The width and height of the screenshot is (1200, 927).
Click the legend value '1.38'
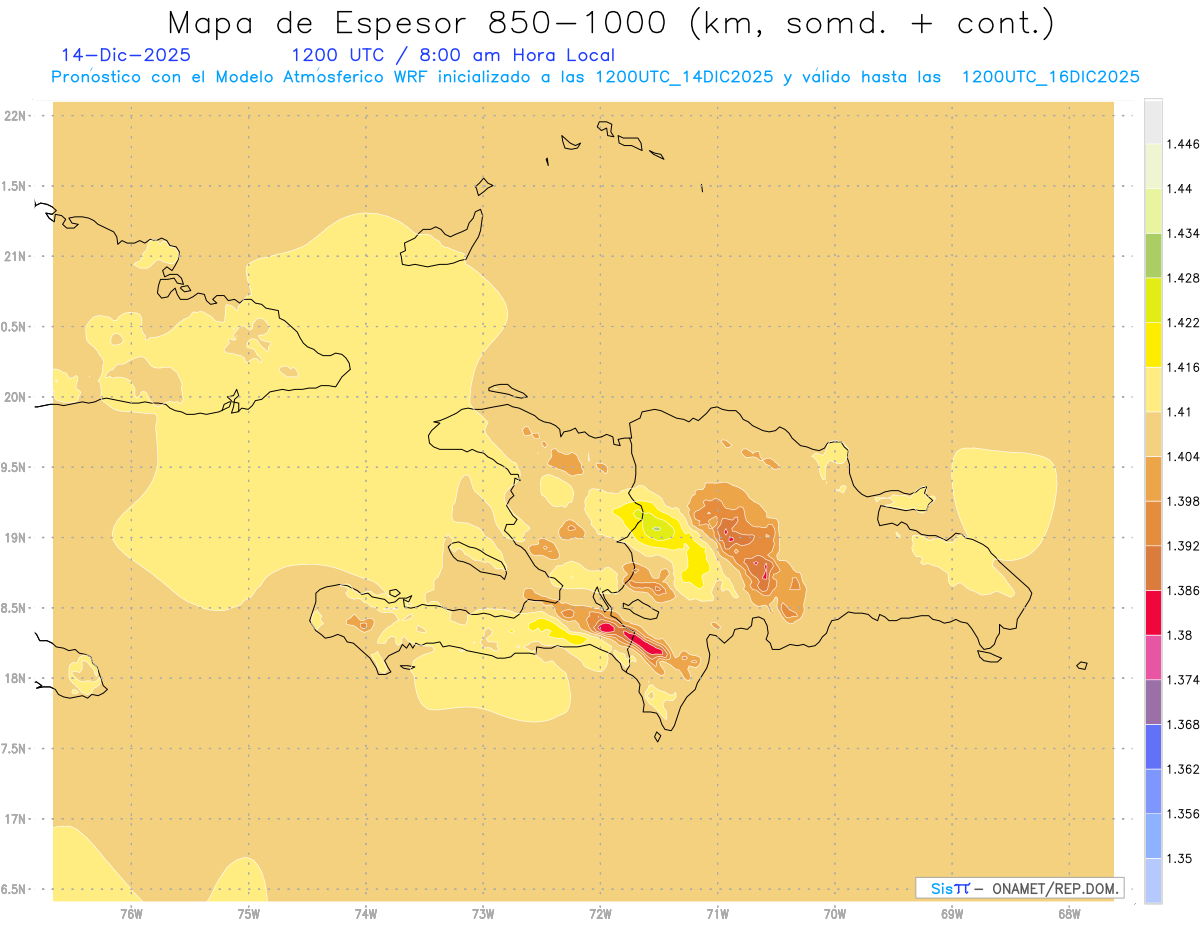[x=1180, y=635]
